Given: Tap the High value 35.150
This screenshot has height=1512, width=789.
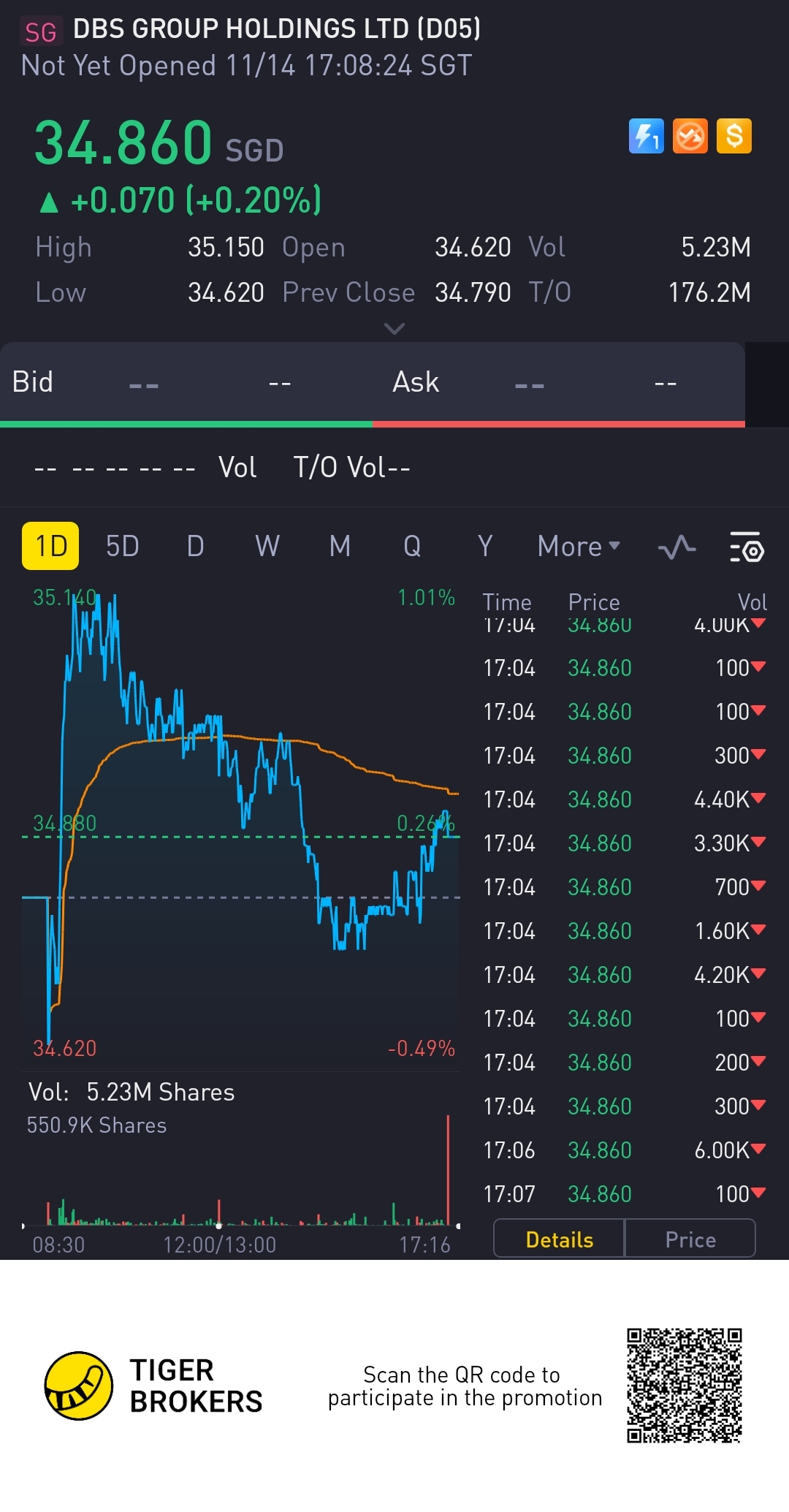Looking at the screenshot, I should (x=226, y=247).
